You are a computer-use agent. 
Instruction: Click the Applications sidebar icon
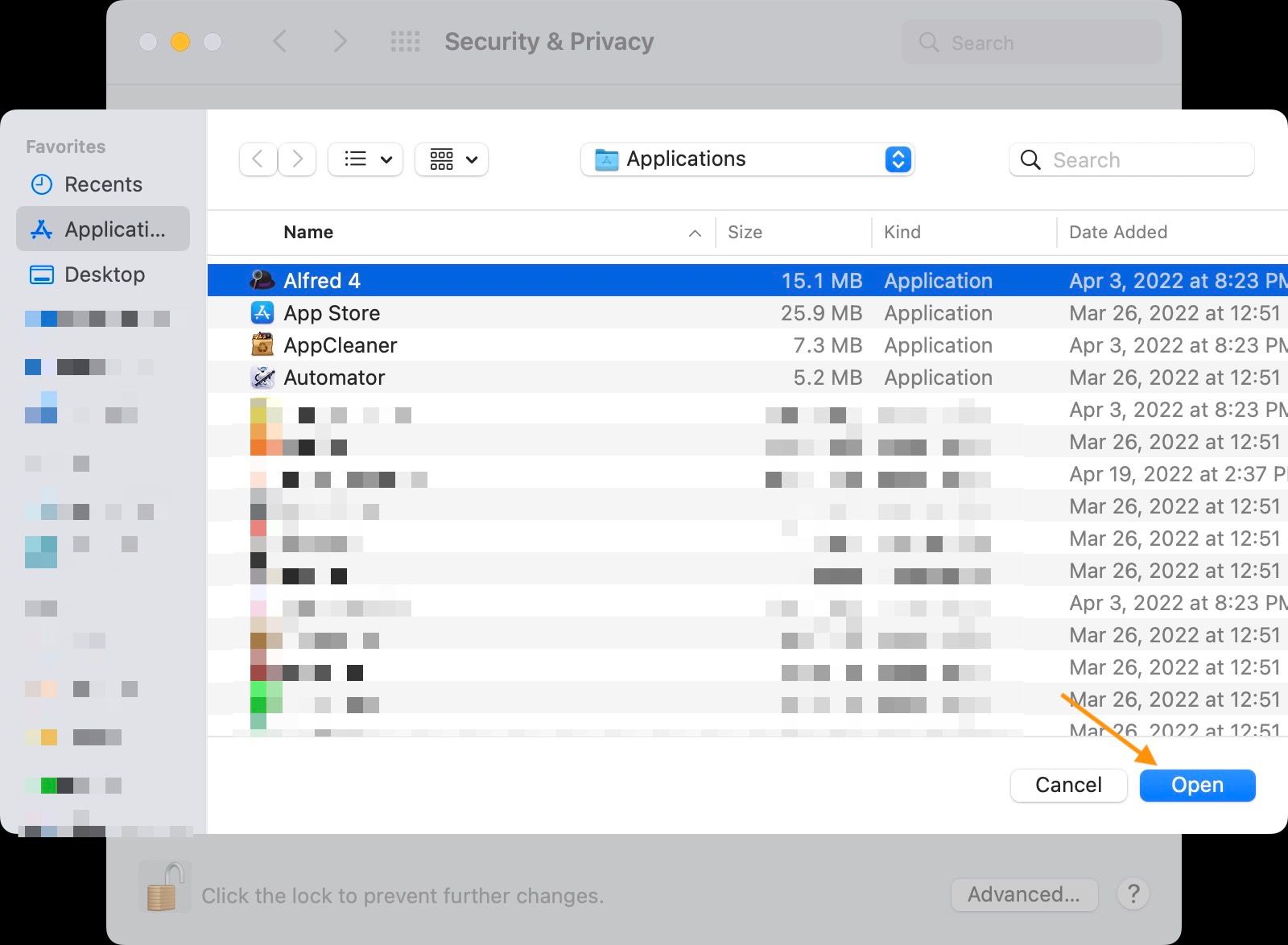click(x=41, y=229)
